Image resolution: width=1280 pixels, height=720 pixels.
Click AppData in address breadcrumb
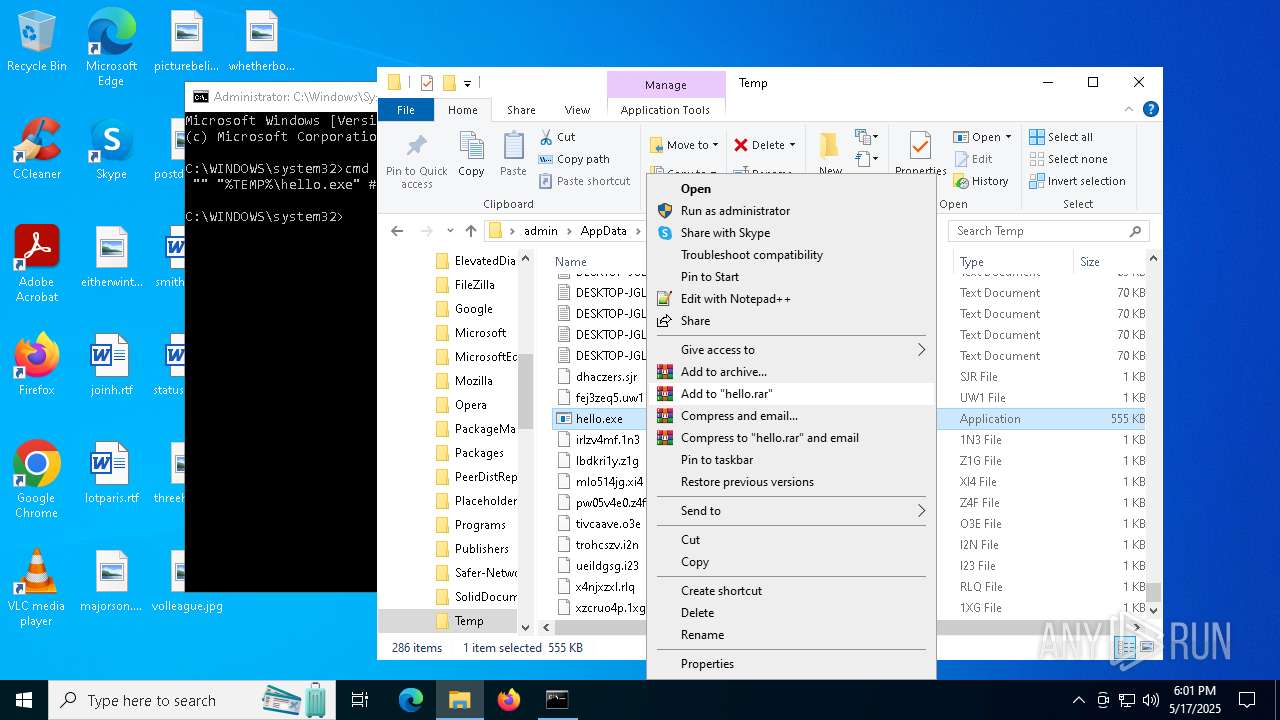pos(603,231)
